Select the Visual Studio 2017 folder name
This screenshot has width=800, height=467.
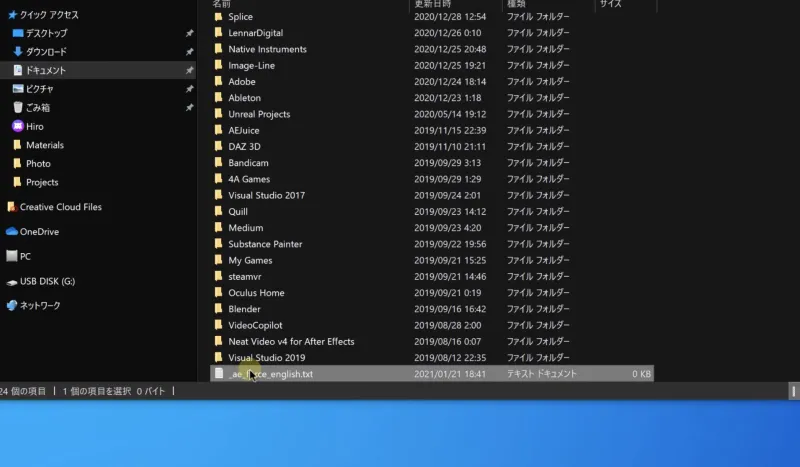point(266,195)
